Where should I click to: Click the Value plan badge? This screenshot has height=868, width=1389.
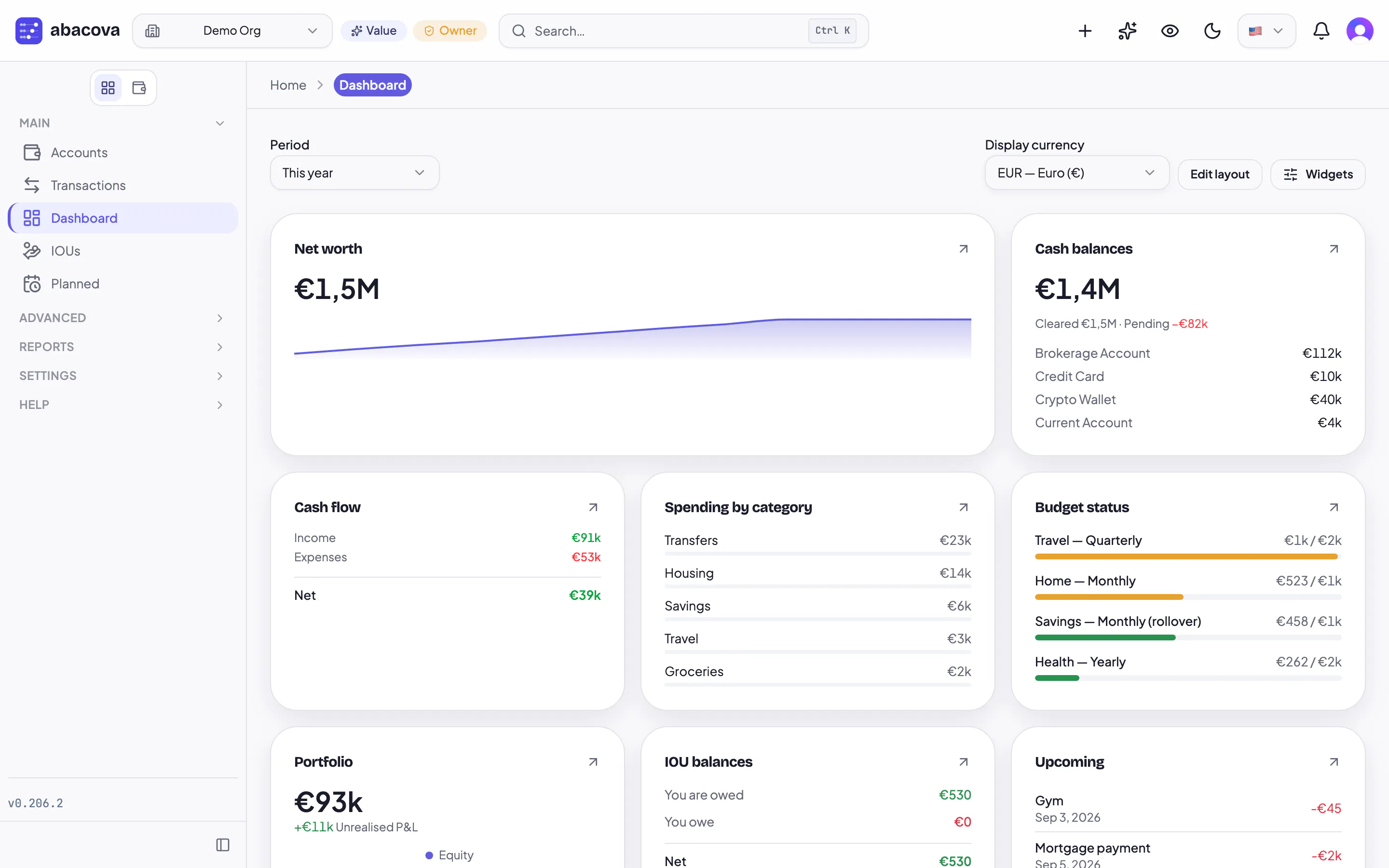coord(374,31)
